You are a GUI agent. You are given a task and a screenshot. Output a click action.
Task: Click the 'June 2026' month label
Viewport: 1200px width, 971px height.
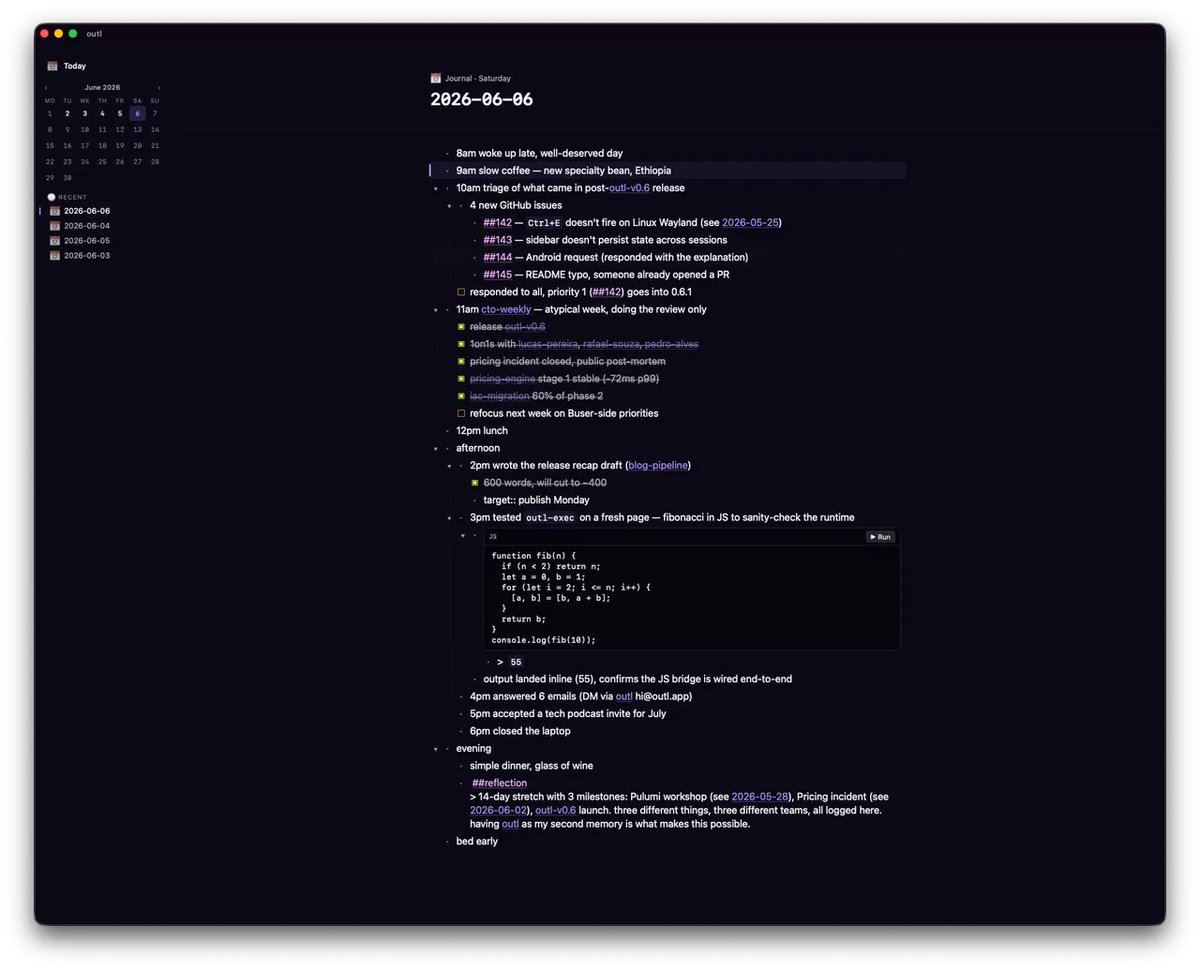click(x=102, y=88)
